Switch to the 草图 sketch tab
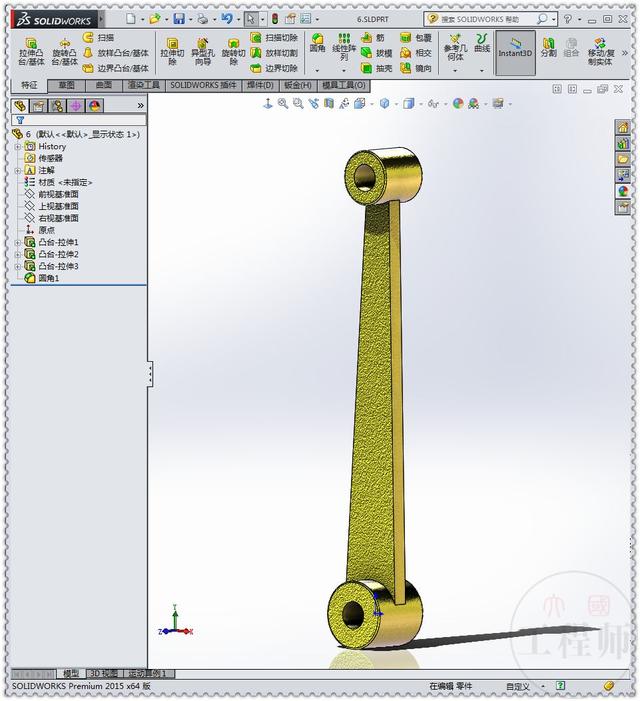The image size is (640, 701). coord(66,85)
